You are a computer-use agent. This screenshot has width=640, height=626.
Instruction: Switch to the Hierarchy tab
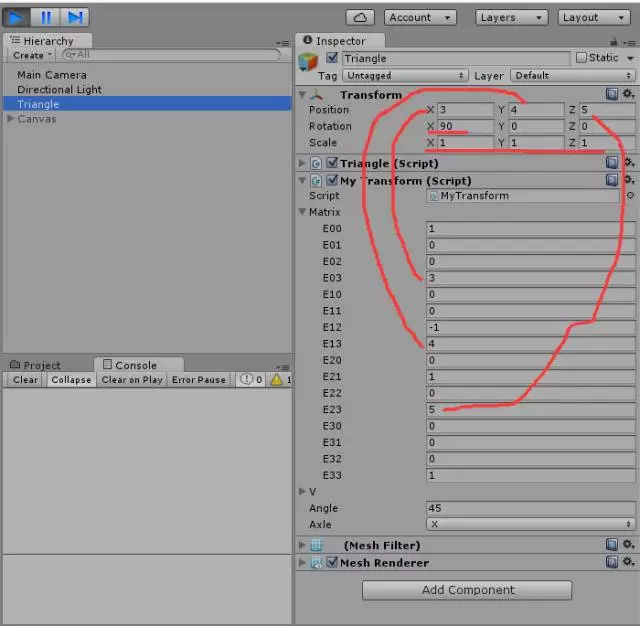coord(47,41)
